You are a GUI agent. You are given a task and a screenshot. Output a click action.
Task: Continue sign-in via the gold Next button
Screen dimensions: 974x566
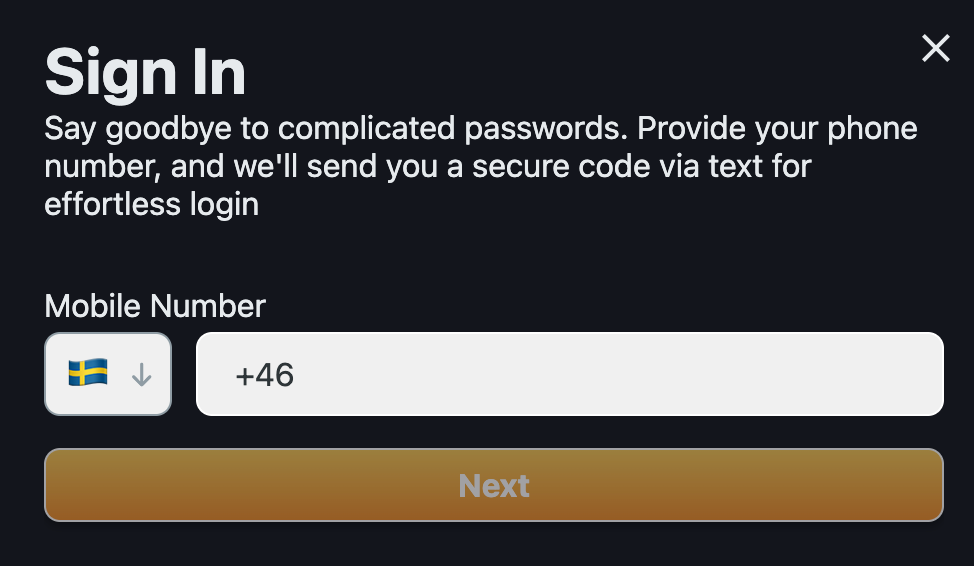click(494, 485)
